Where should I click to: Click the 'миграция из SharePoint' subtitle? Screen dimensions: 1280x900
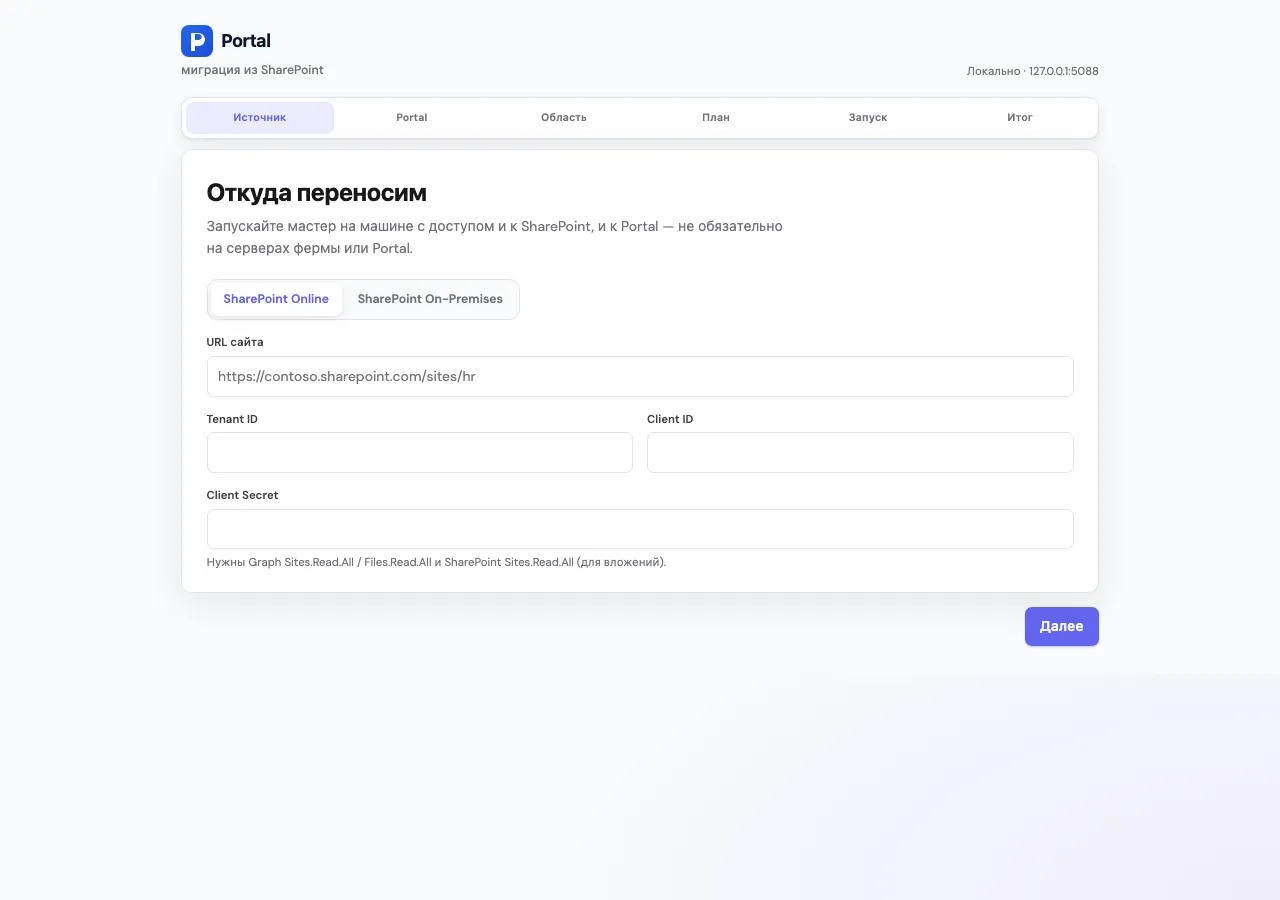click(x=252, y=70)
